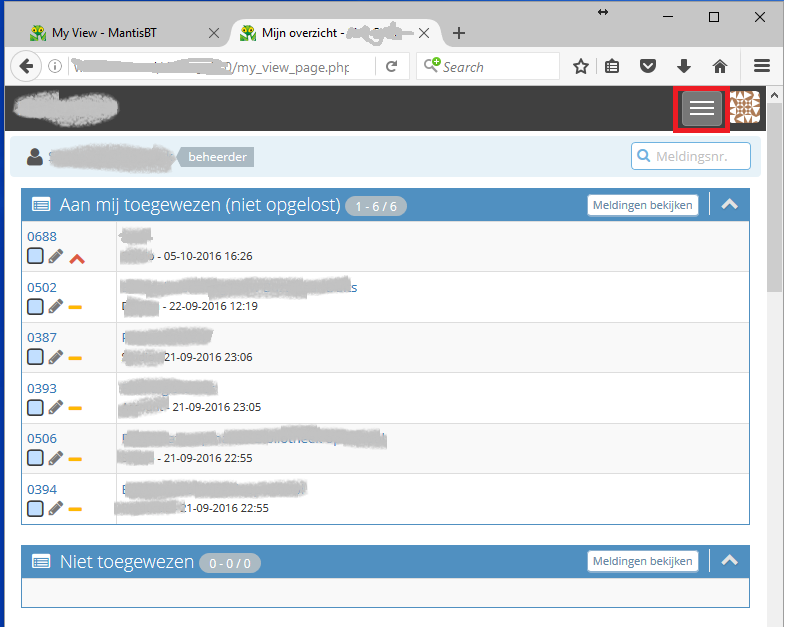Collapse the 'Aan mij toegewezen' panel

pos(729,204)
